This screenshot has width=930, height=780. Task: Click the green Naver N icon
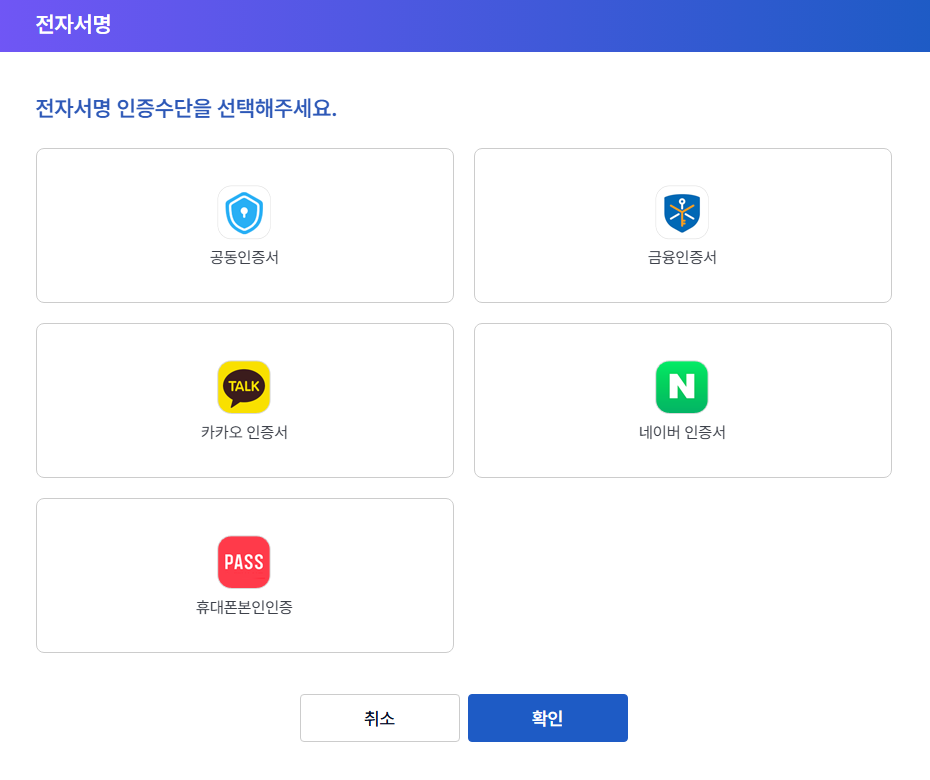(x=681, y=387)
